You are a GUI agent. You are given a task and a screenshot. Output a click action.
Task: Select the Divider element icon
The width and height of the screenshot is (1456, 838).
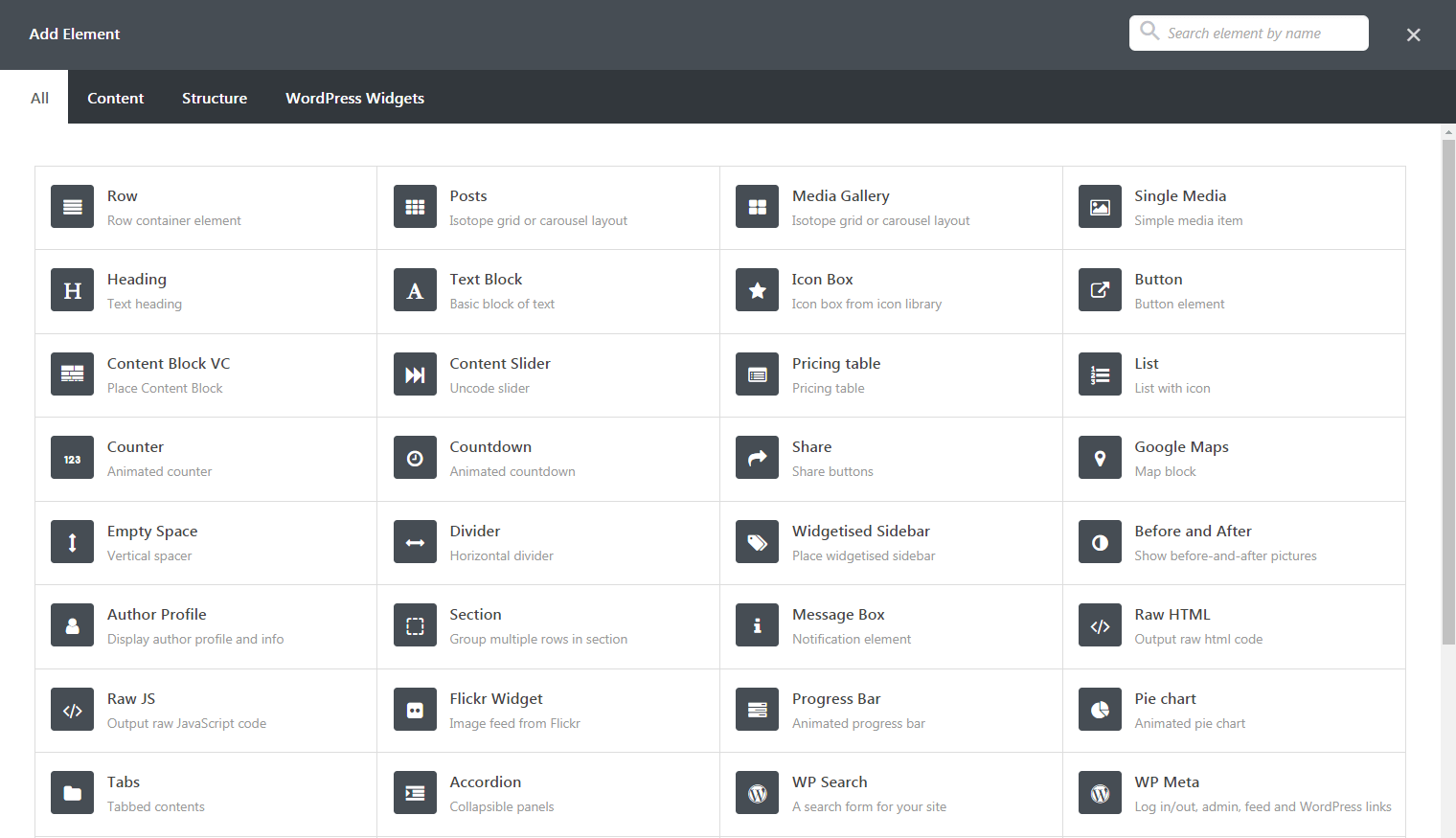[415, 541]
